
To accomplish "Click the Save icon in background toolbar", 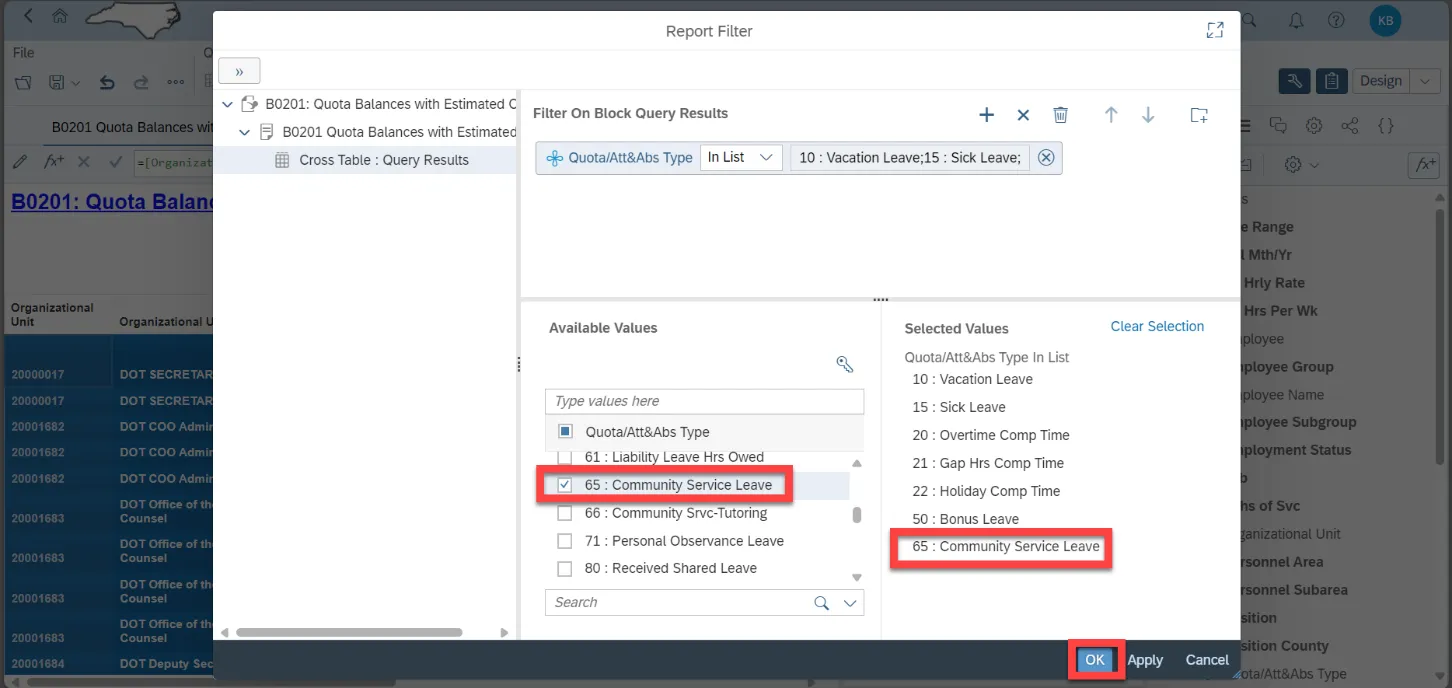I will 57,82.
